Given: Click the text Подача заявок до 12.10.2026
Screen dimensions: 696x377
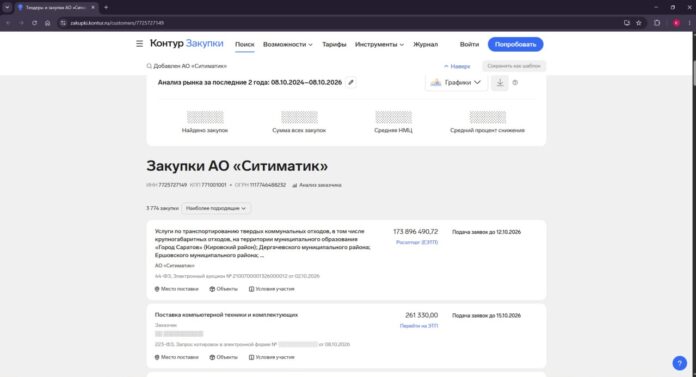Looking at the screenshot, I should (486, 232).
